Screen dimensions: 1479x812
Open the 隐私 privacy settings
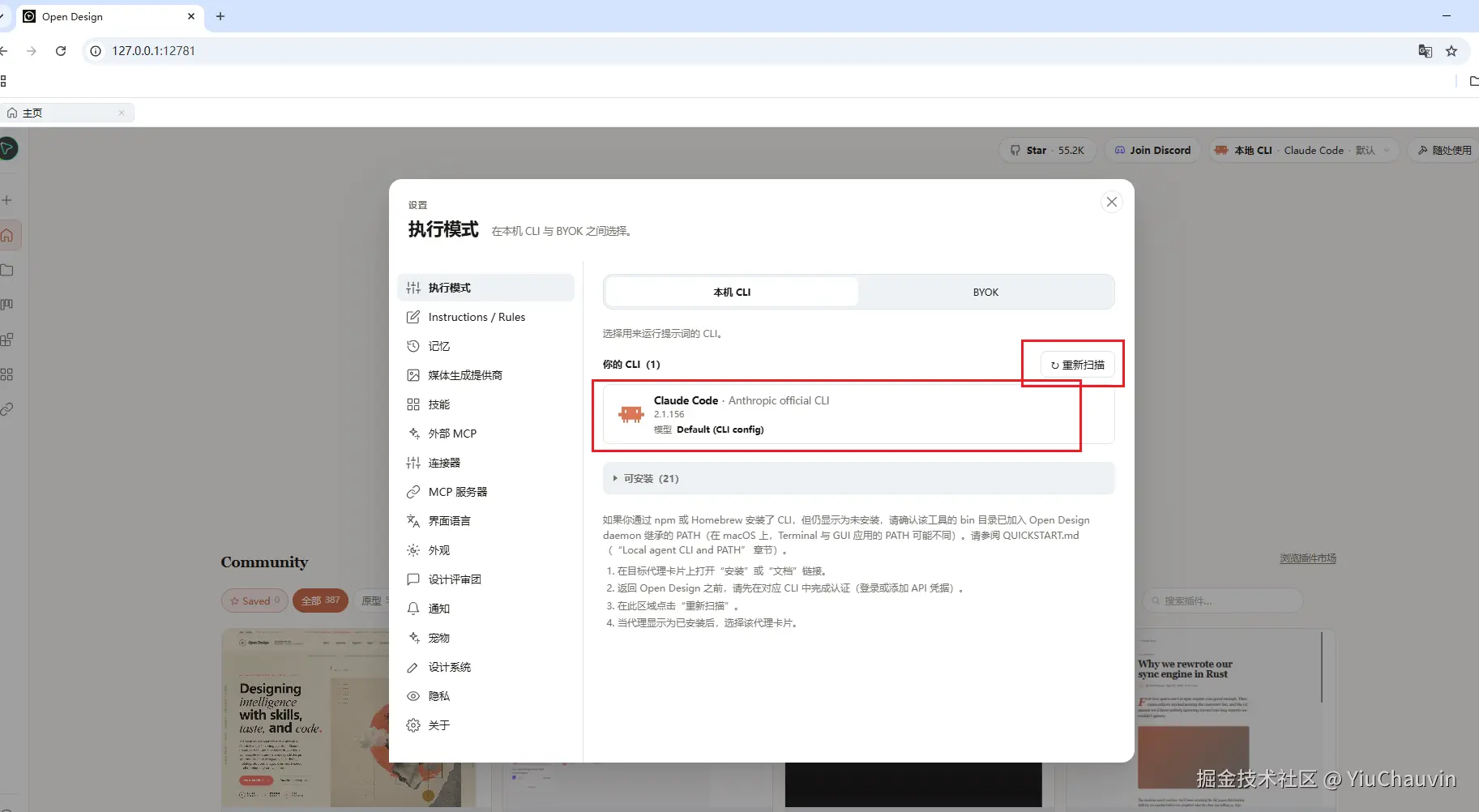tap(485, 696)
